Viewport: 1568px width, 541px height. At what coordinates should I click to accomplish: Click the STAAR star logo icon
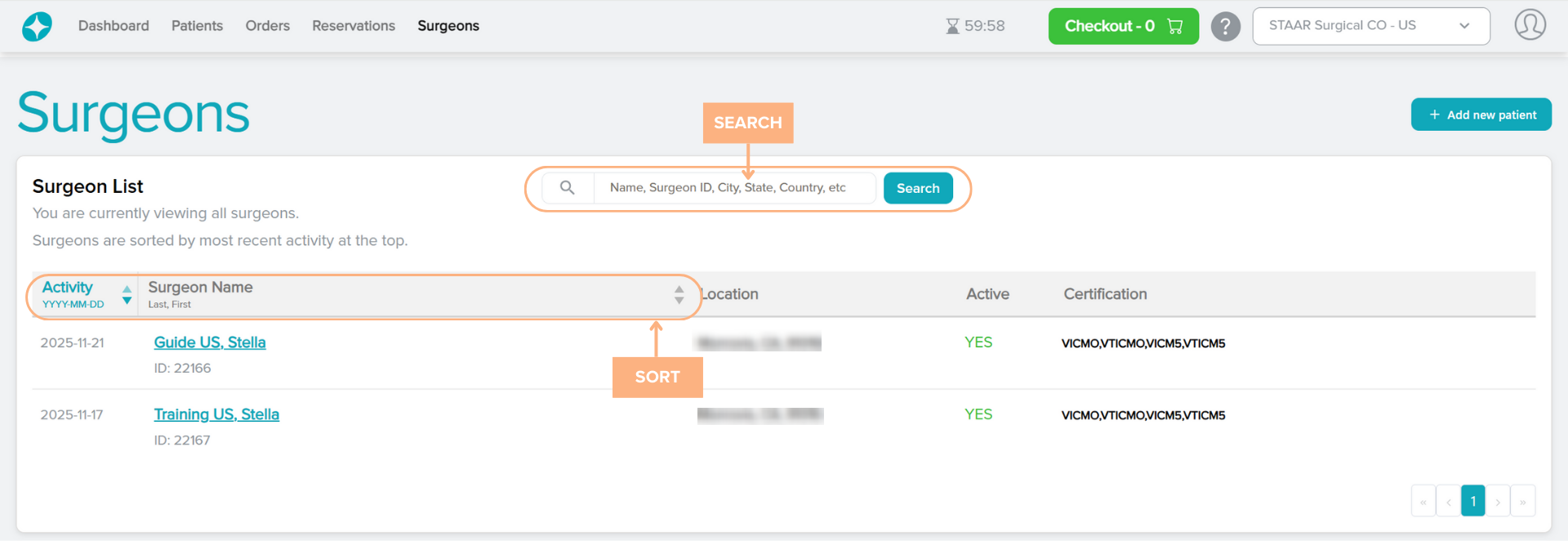[x=37, y=26]
